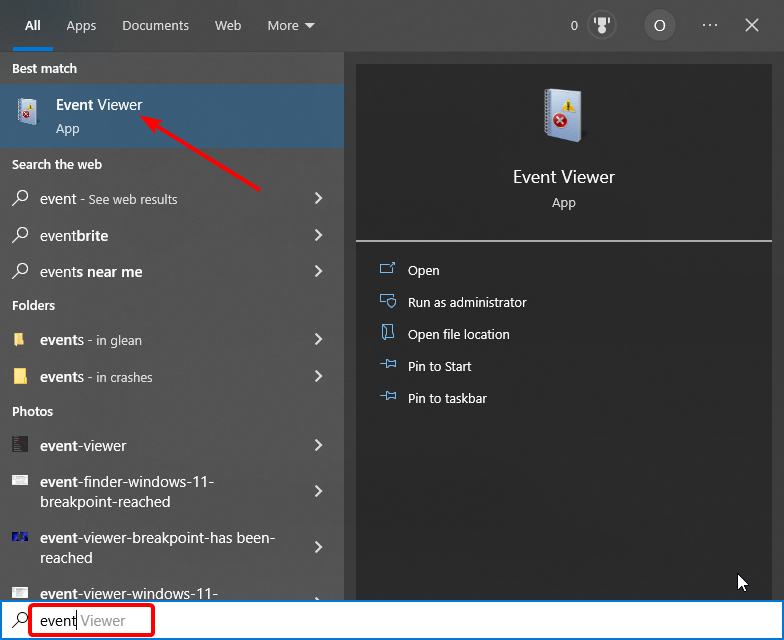Open the More dropdown menu
784x640 pixels.
coord(290,26)
